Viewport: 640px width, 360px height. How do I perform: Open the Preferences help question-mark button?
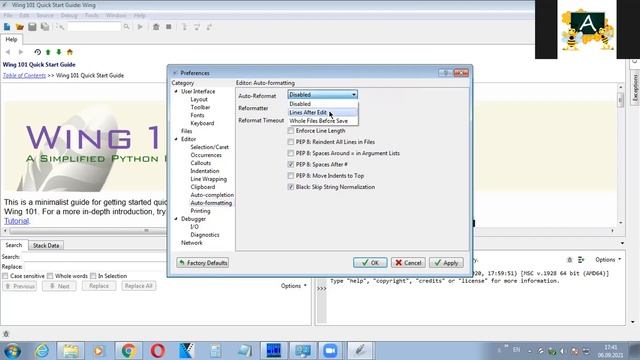pos(445,73)
